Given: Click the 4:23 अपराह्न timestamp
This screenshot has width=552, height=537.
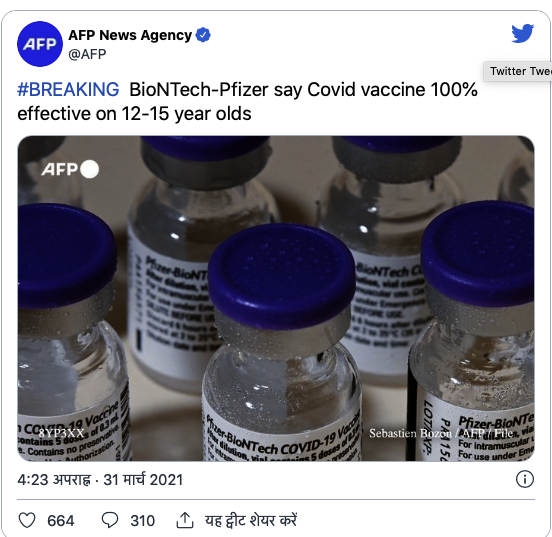Looking at the screenshot, I should coord(54,480).
